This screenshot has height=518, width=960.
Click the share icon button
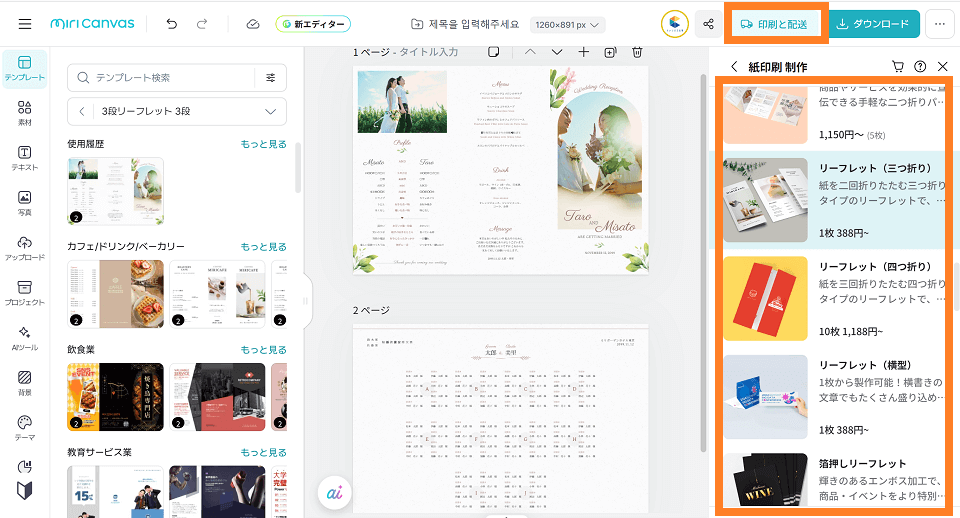[709, 24]
